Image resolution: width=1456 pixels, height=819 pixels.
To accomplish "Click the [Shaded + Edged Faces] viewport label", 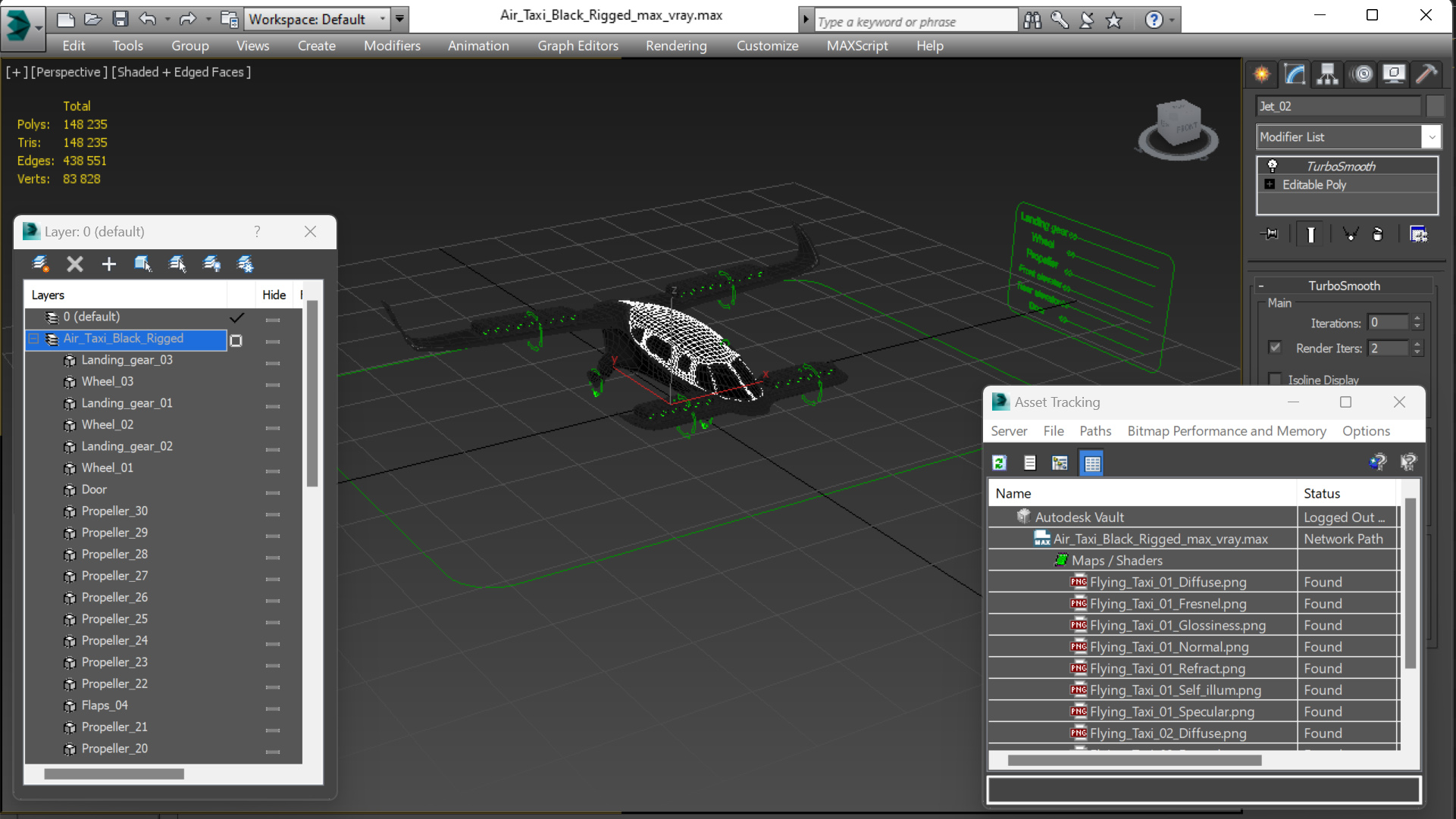I will (181, 72).
